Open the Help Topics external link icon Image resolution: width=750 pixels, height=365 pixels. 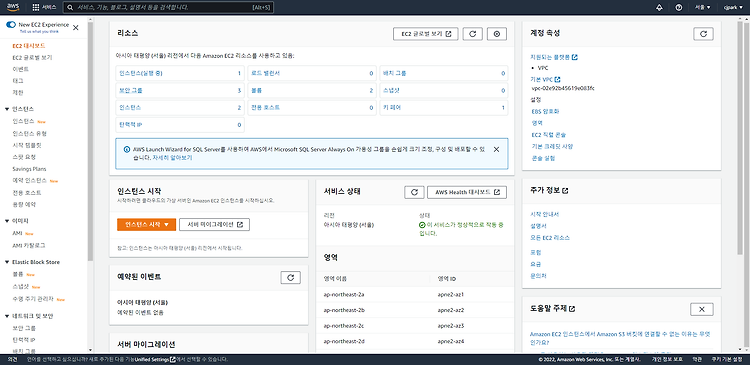click(572, 309)
